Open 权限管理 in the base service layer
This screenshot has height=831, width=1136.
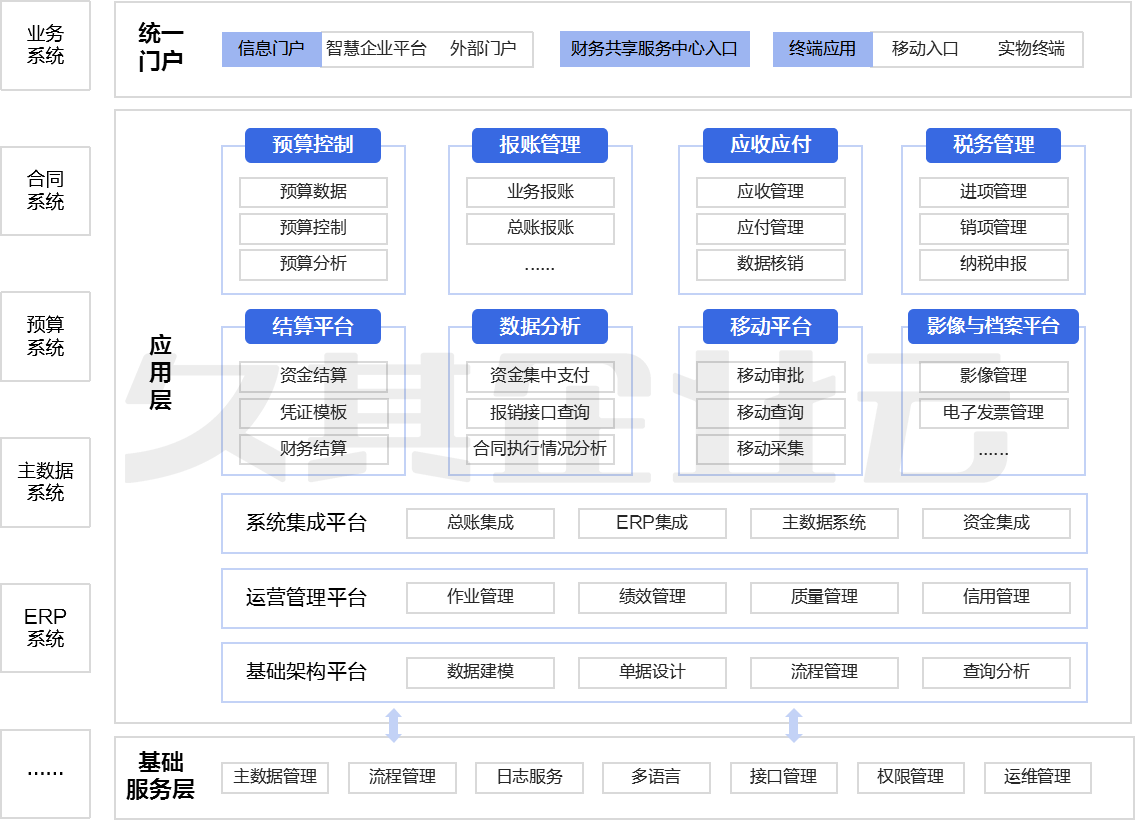coord(910,777)
